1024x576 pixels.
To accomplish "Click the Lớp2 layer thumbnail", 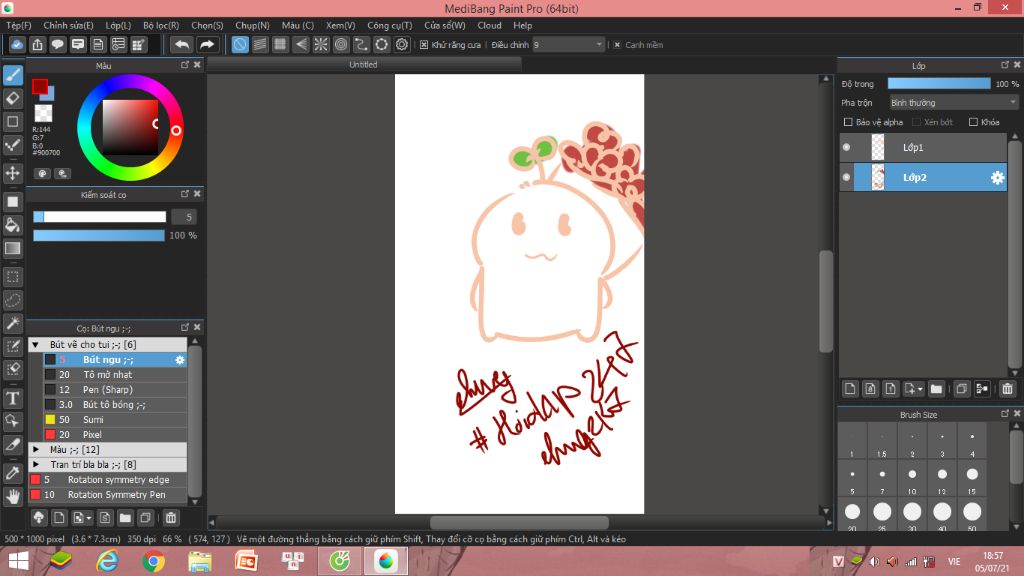I will (x=878, y=178).
